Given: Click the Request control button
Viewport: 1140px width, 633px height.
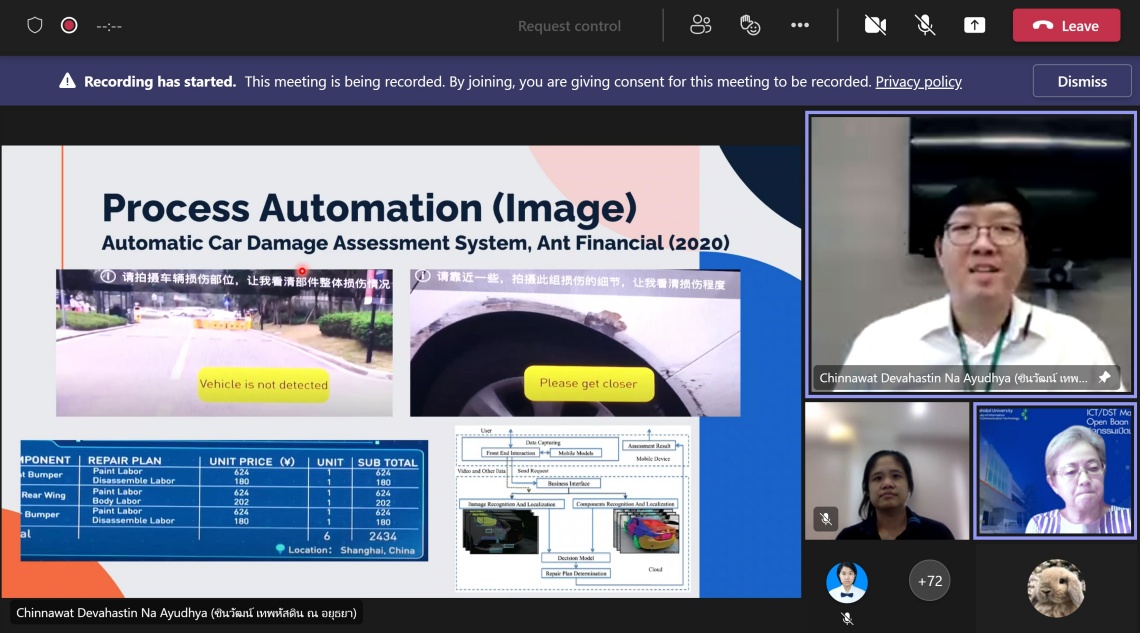Looking at the screenshot, I should [x=569, y=26].
